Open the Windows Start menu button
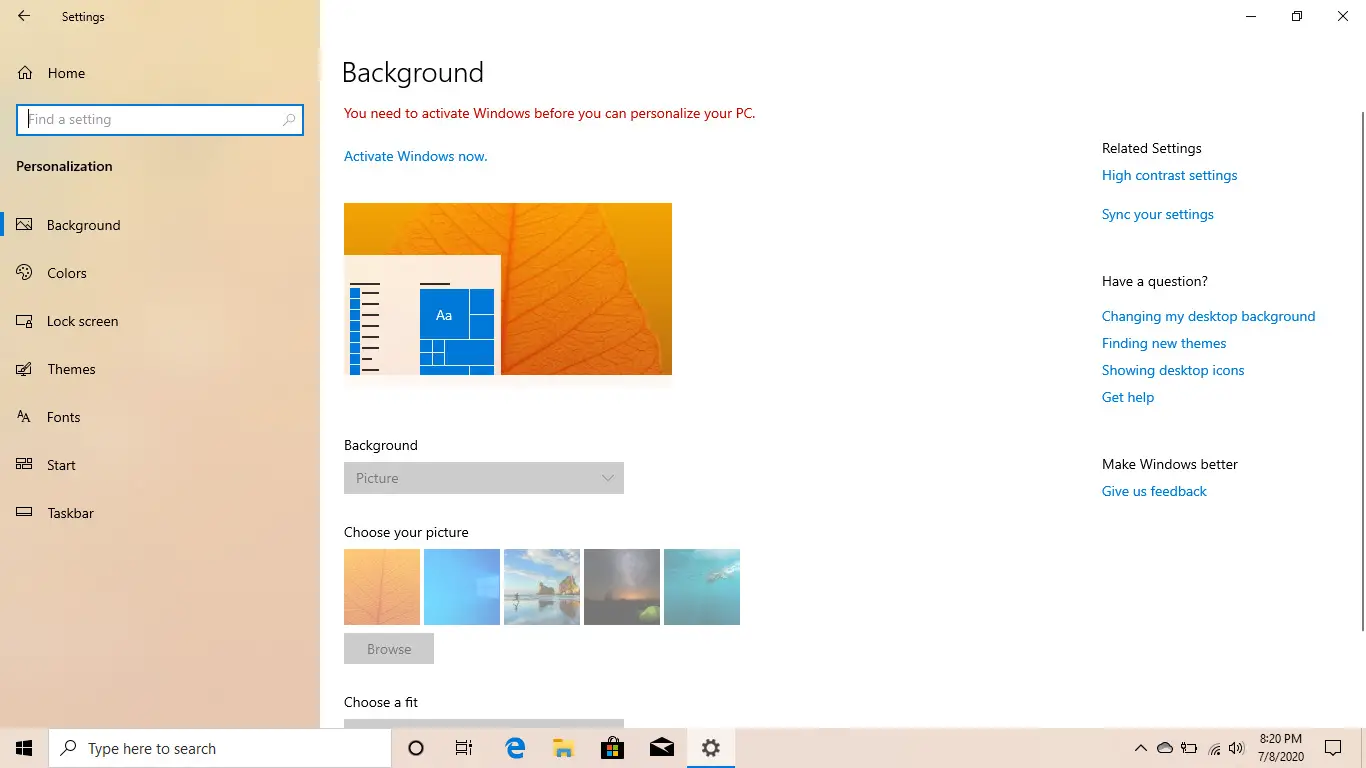The height and width of the screenshot is (768, 1366). [x=24, y=748]
